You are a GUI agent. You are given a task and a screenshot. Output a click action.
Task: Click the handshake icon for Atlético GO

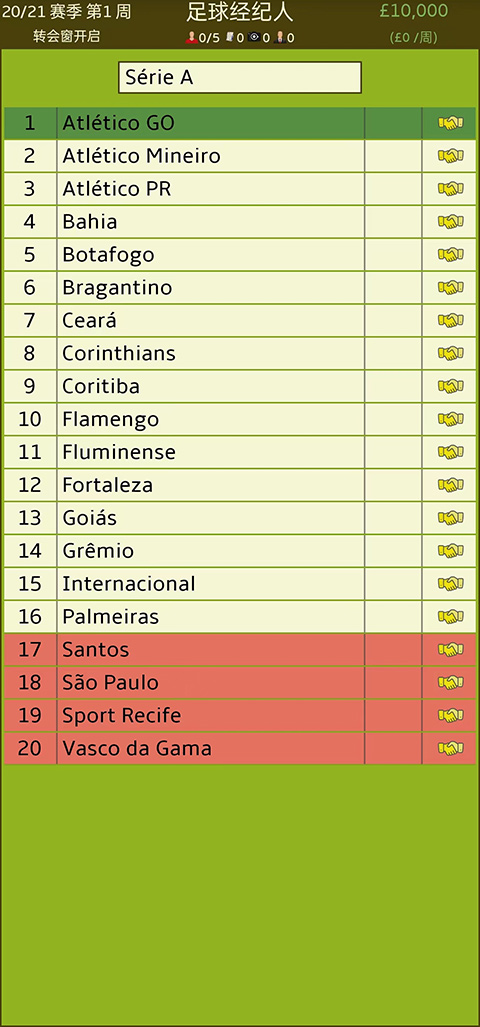coord(450,123)
